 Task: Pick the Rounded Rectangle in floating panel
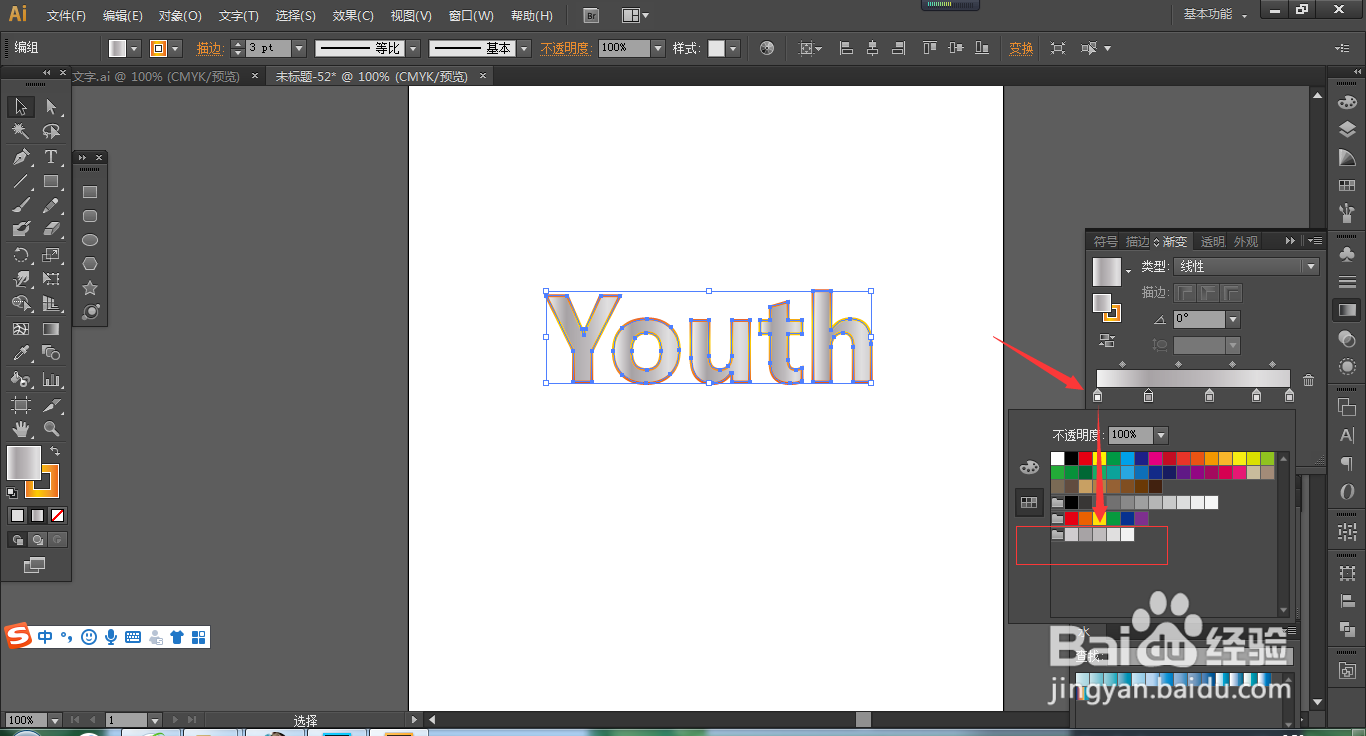pyautogui.click(x=90, y=216)
